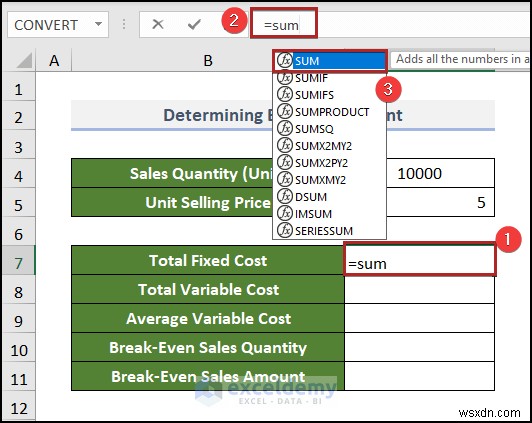This screenshot has width=532, height=423.
Task: Select row 11 header
Action: click(x=18, y=379)
